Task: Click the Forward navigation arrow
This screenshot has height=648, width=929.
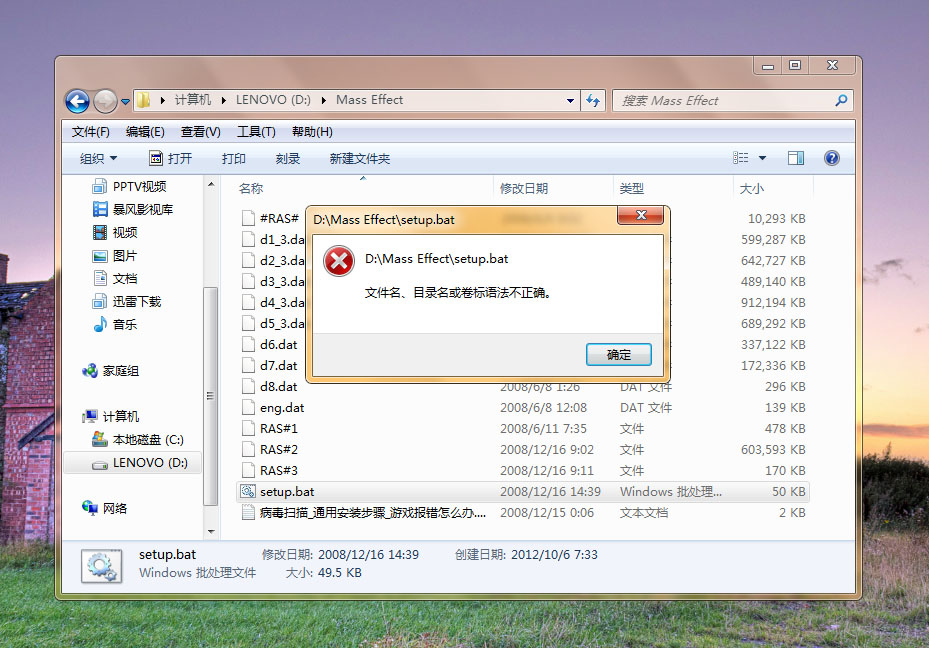Action: 105,101
